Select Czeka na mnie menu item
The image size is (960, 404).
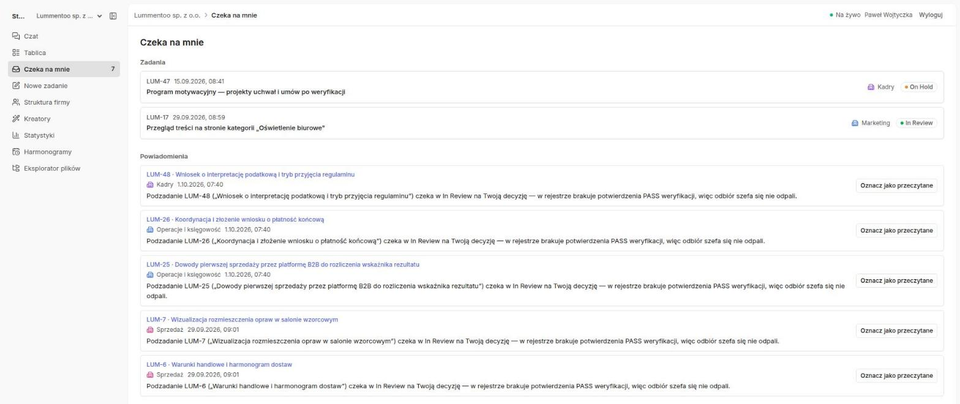tap(64, 69)
